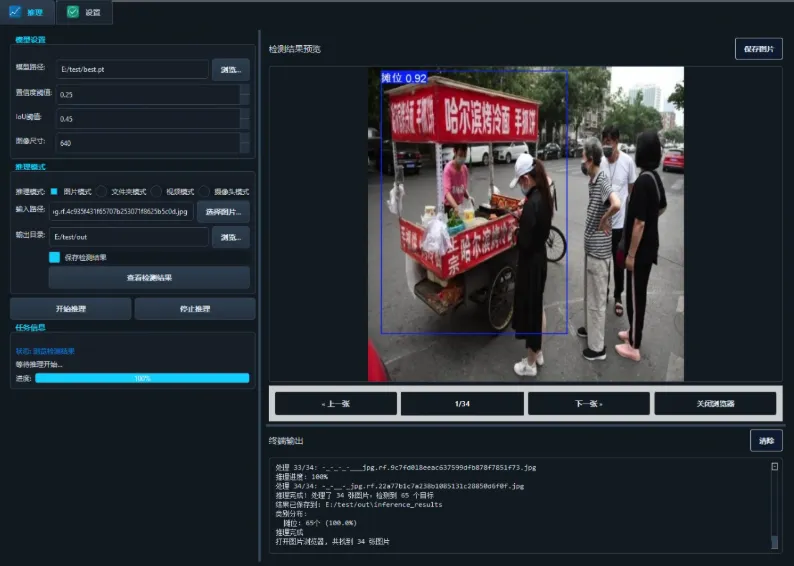794x566 pixels.
Task: Click the 查看检测结果 button
Action: coord(149,277)
